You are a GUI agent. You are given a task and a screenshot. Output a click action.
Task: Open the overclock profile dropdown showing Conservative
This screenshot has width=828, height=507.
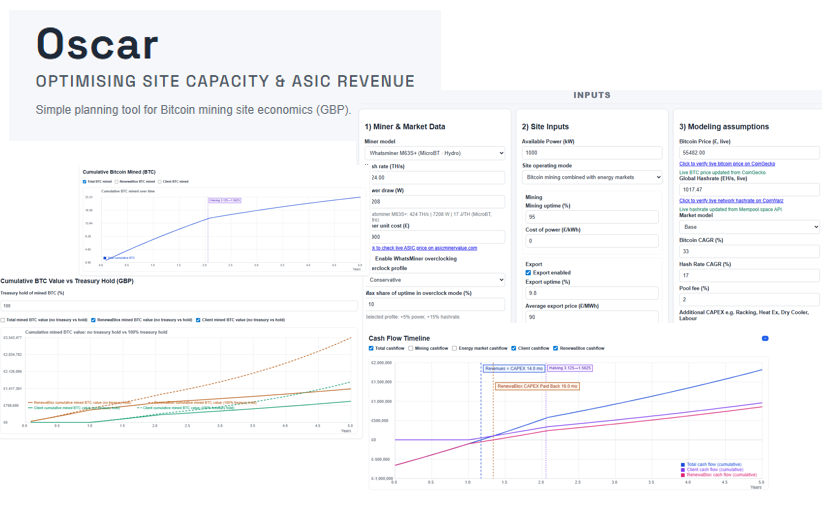(x=436, y=280)
